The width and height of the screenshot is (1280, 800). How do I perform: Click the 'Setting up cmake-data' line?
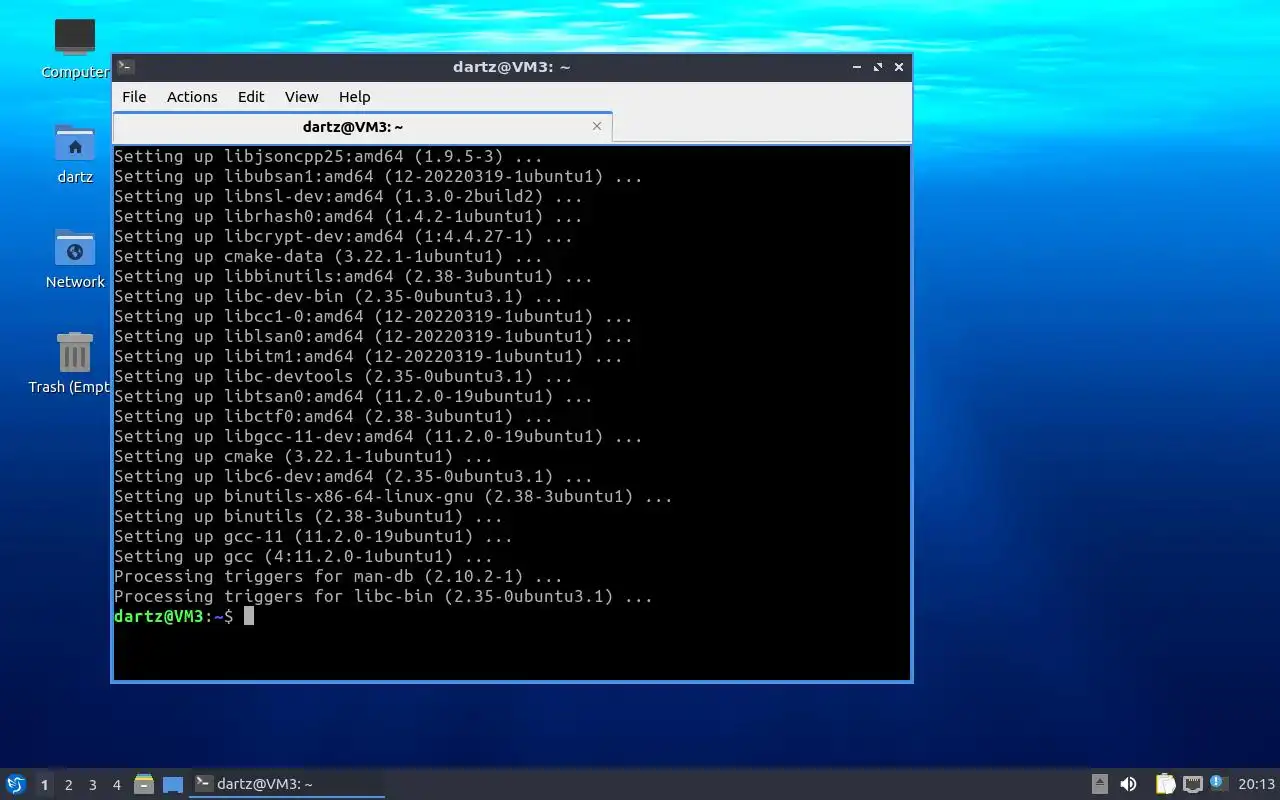[x=328, y=256]
